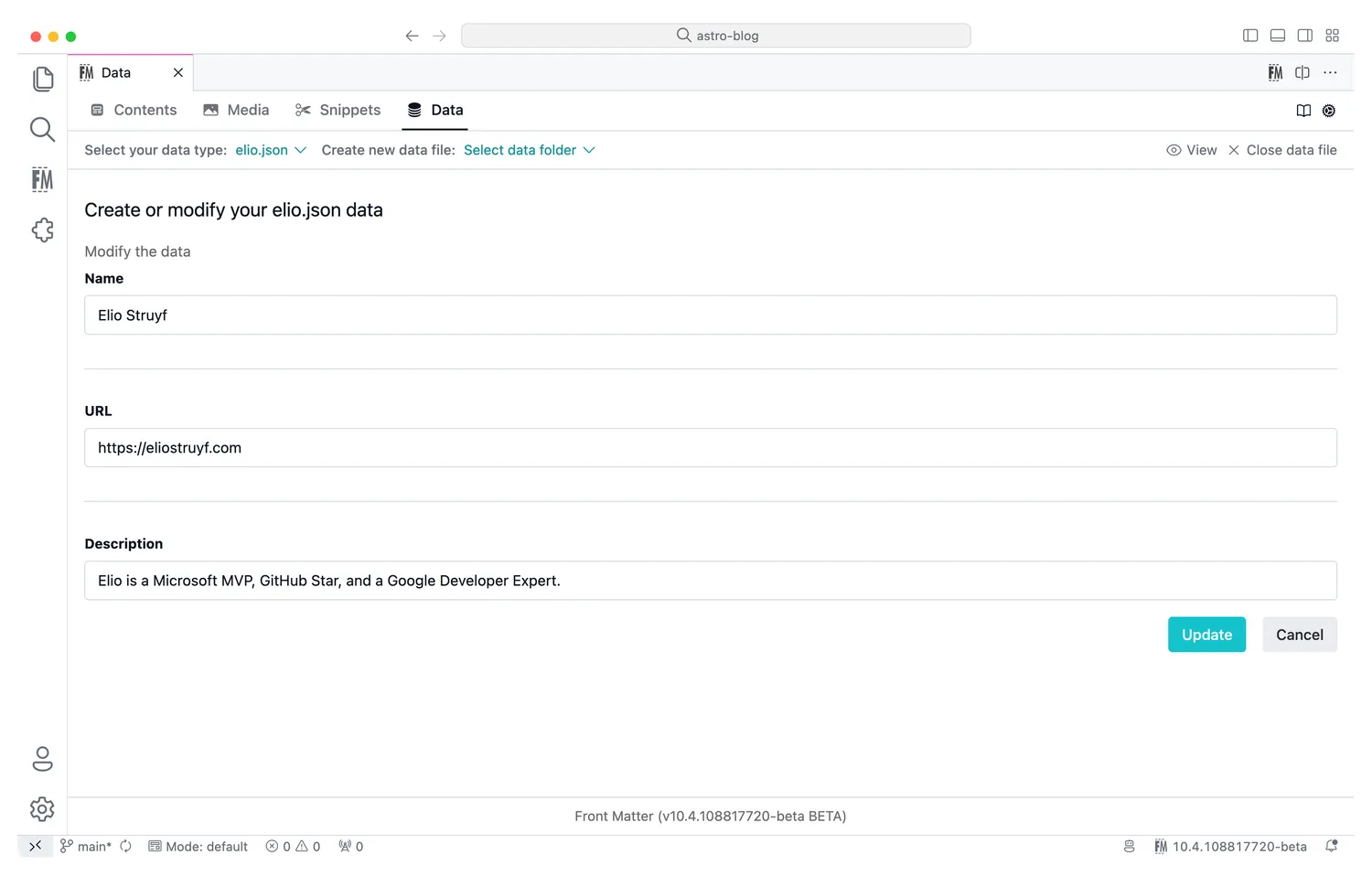Toggle the secondary side bar layout icon
The image size is (1372, 876).
click(x=1305, y=36)
